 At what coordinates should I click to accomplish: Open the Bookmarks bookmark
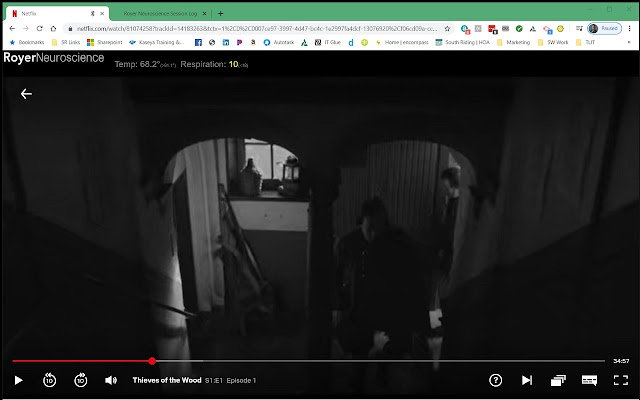click(x=27, y=42)
